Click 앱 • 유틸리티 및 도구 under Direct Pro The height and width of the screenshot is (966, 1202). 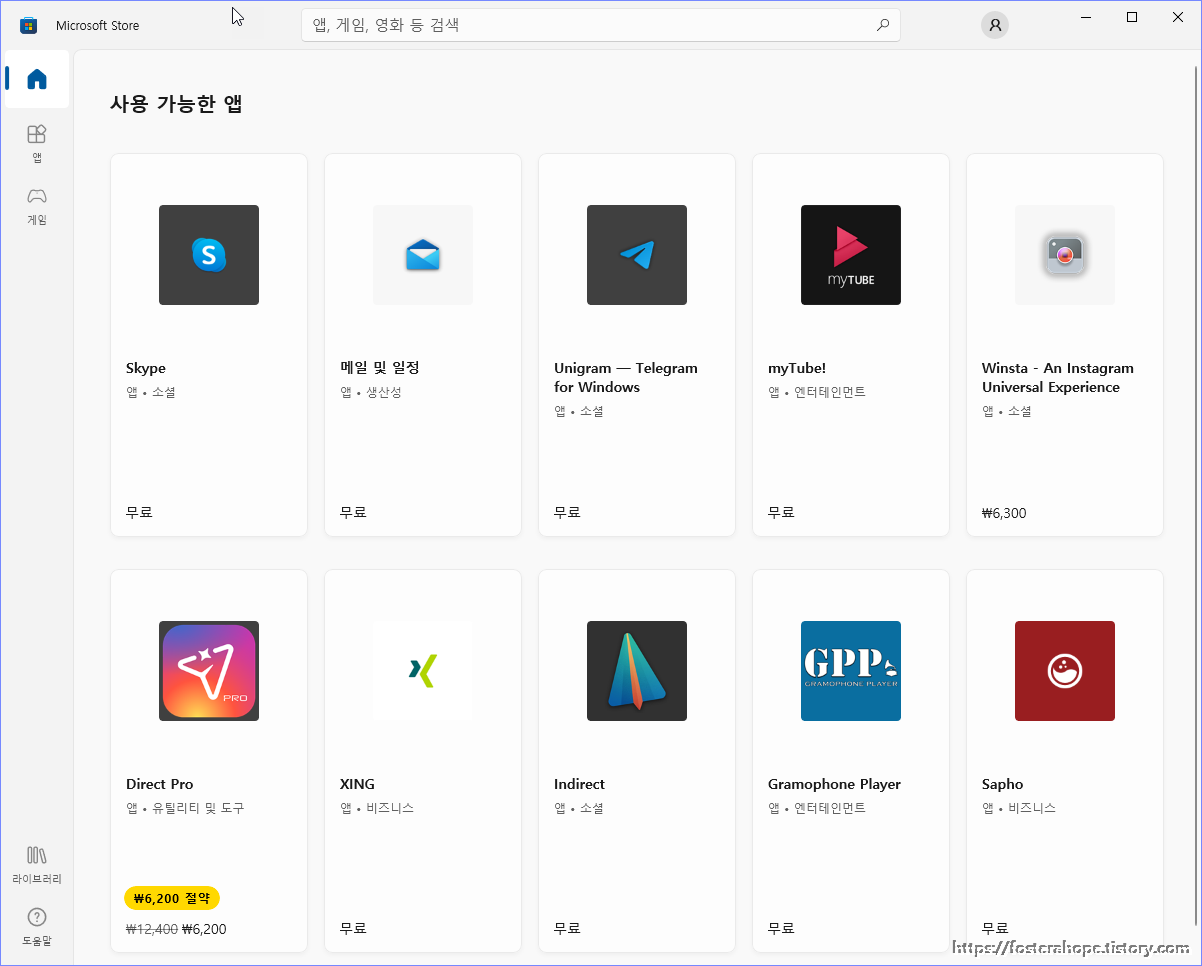point(185,808)
